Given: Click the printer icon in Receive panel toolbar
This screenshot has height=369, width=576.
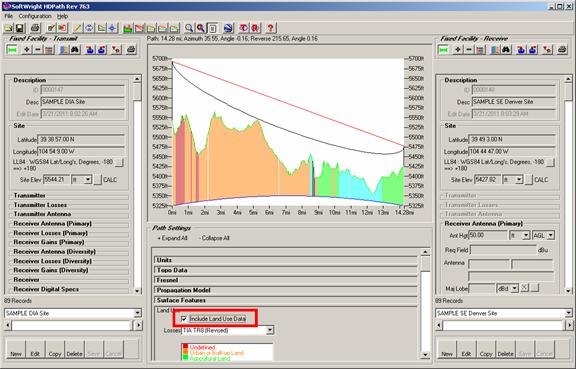Looking at the screenshot, I should (562, 50).
